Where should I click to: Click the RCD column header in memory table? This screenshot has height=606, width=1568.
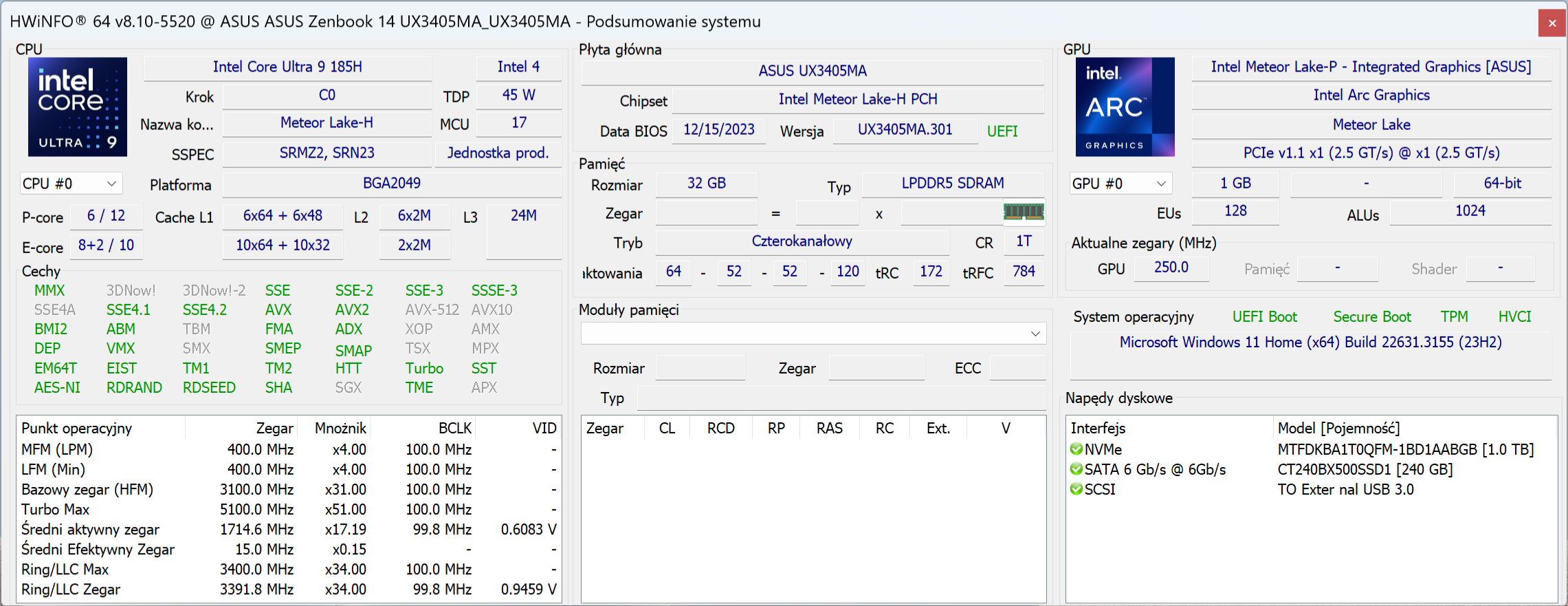(721, 428)
